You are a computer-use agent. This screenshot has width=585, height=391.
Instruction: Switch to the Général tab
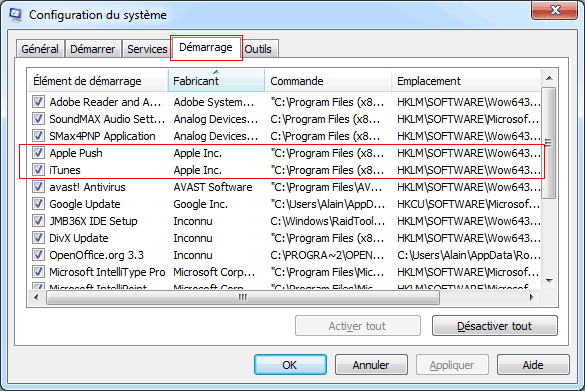click(40, 49)
